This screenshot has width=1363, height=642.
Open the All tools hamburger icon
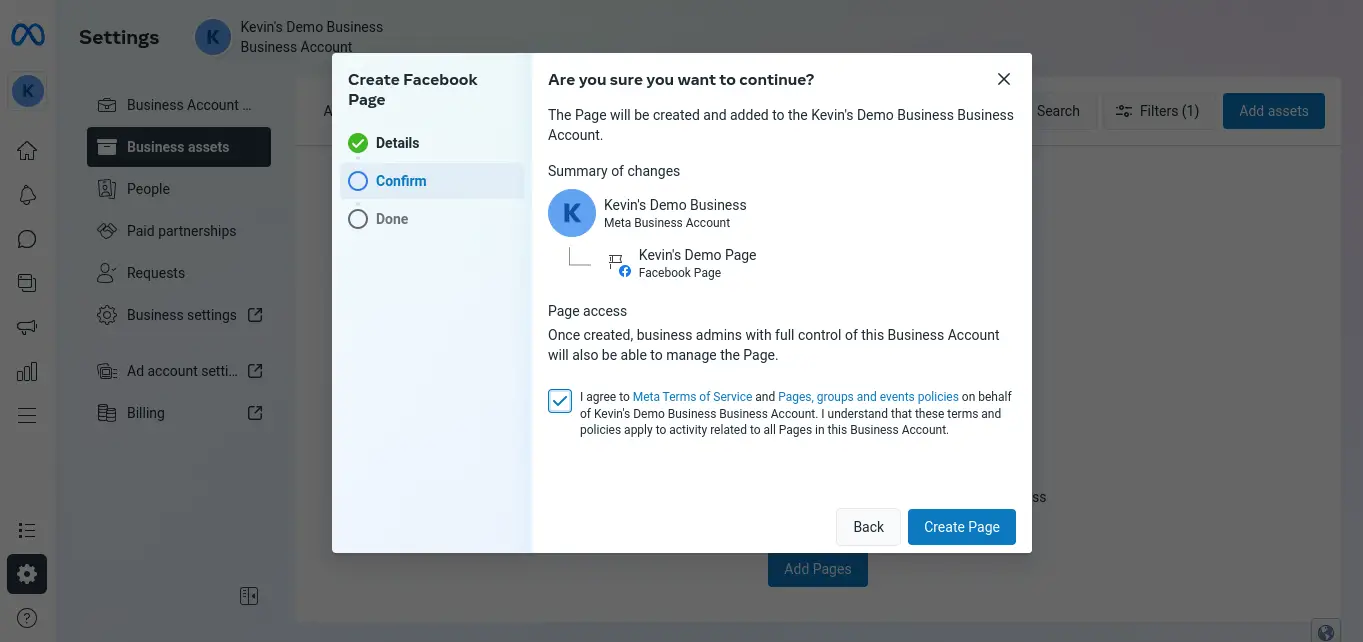[27, 415]
